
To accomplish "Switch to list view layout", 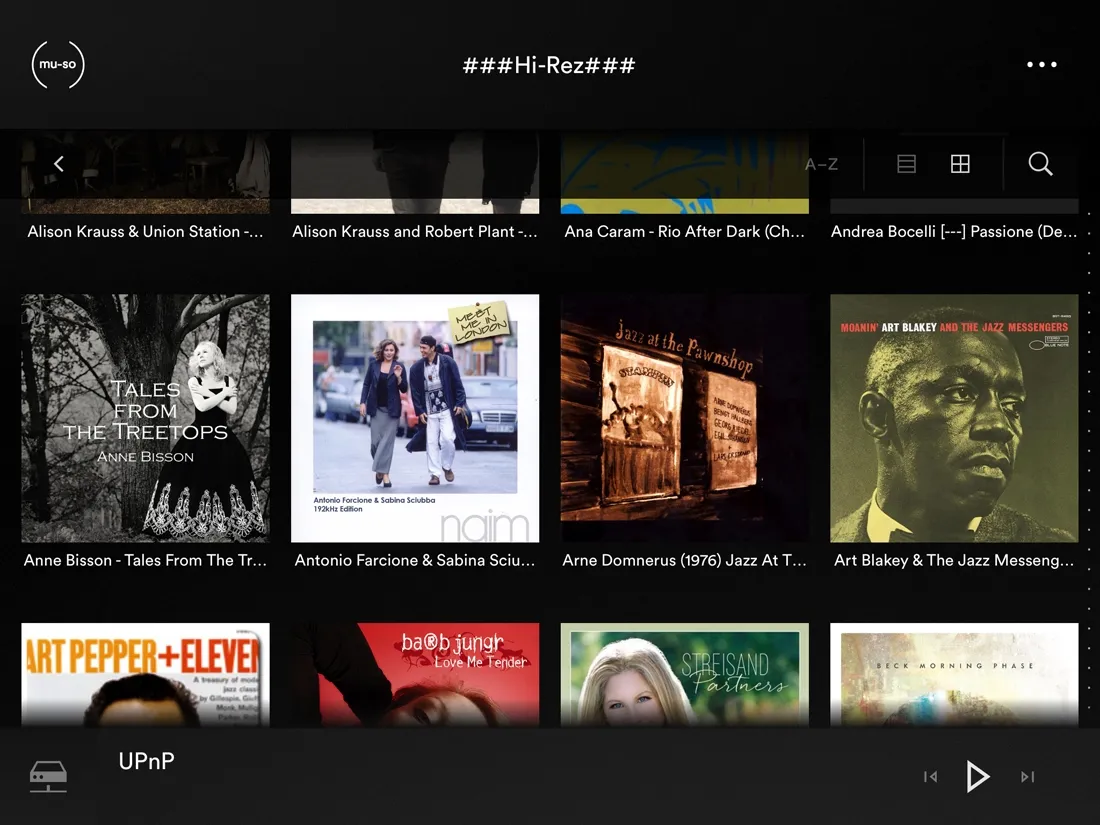I will click(906, 164).
